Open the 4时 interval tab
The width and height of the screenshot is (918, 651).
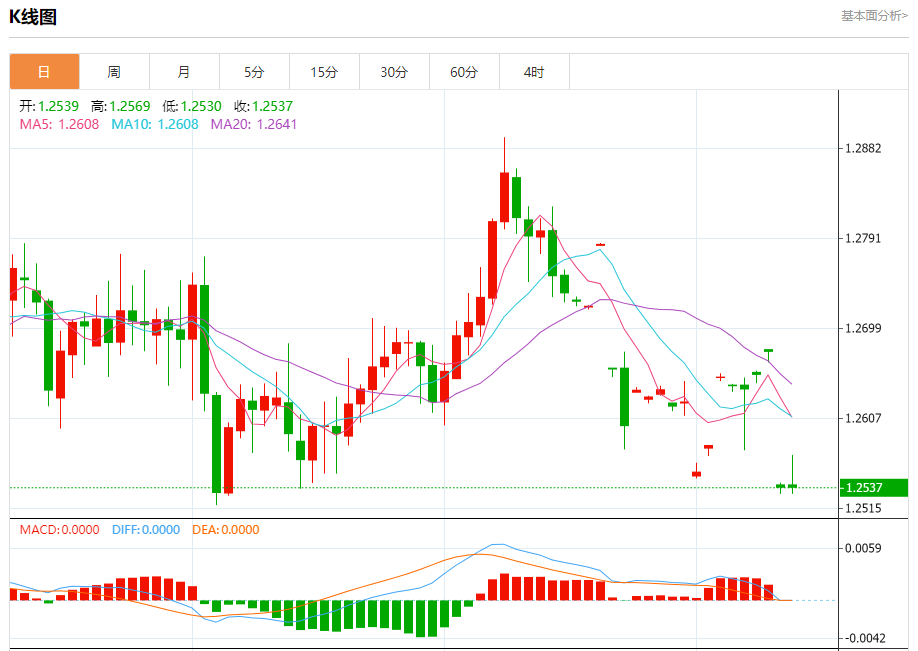click(534, 72)
